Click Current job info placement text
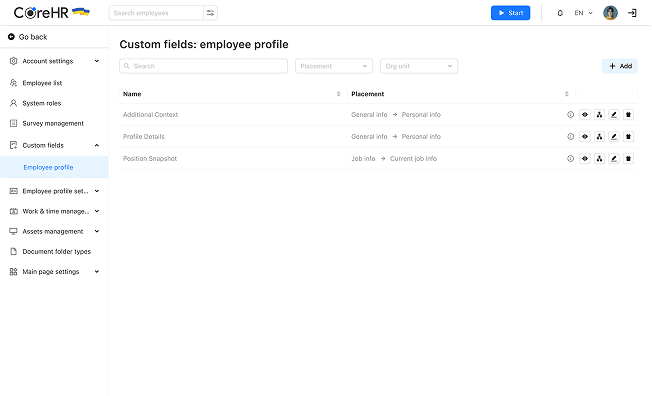 pyautogui.click(x=413, y=158)
